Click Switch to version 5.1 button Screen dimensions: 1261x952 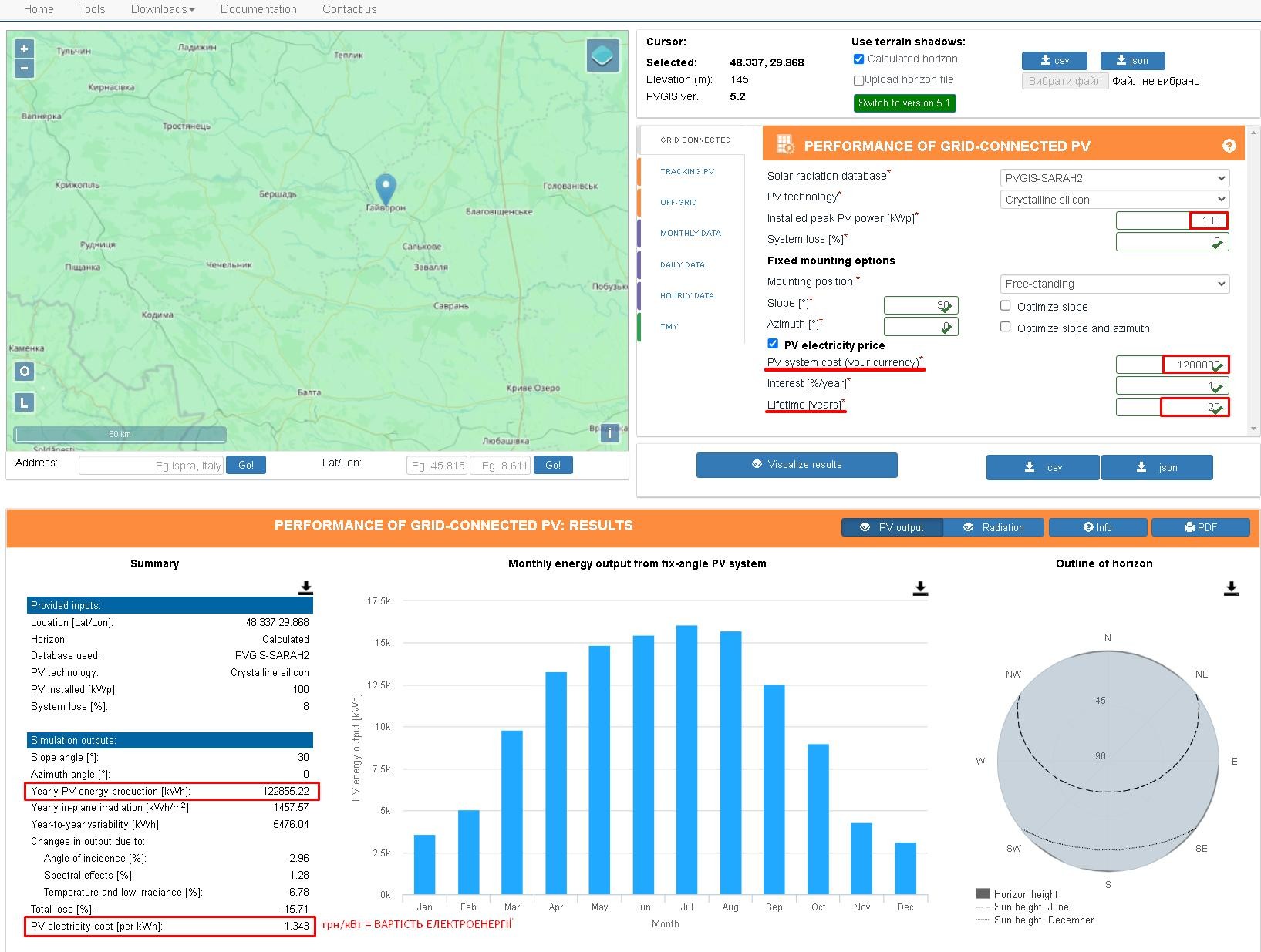tap(904, 103)
